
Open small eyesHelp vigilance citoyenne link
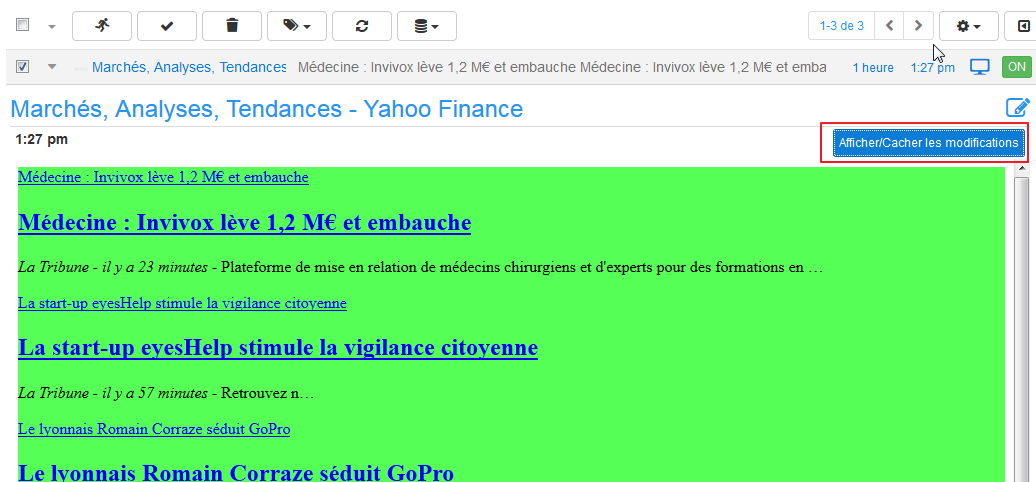click(x=182, y=303)
